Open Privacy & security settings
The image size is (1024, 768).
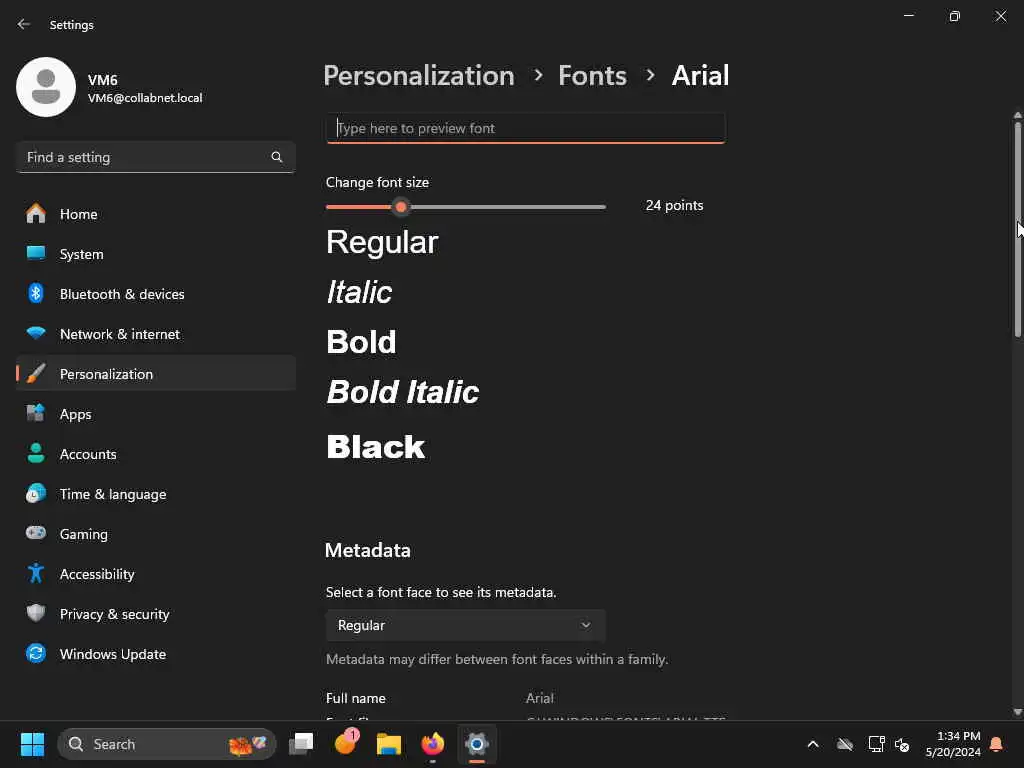155,613
